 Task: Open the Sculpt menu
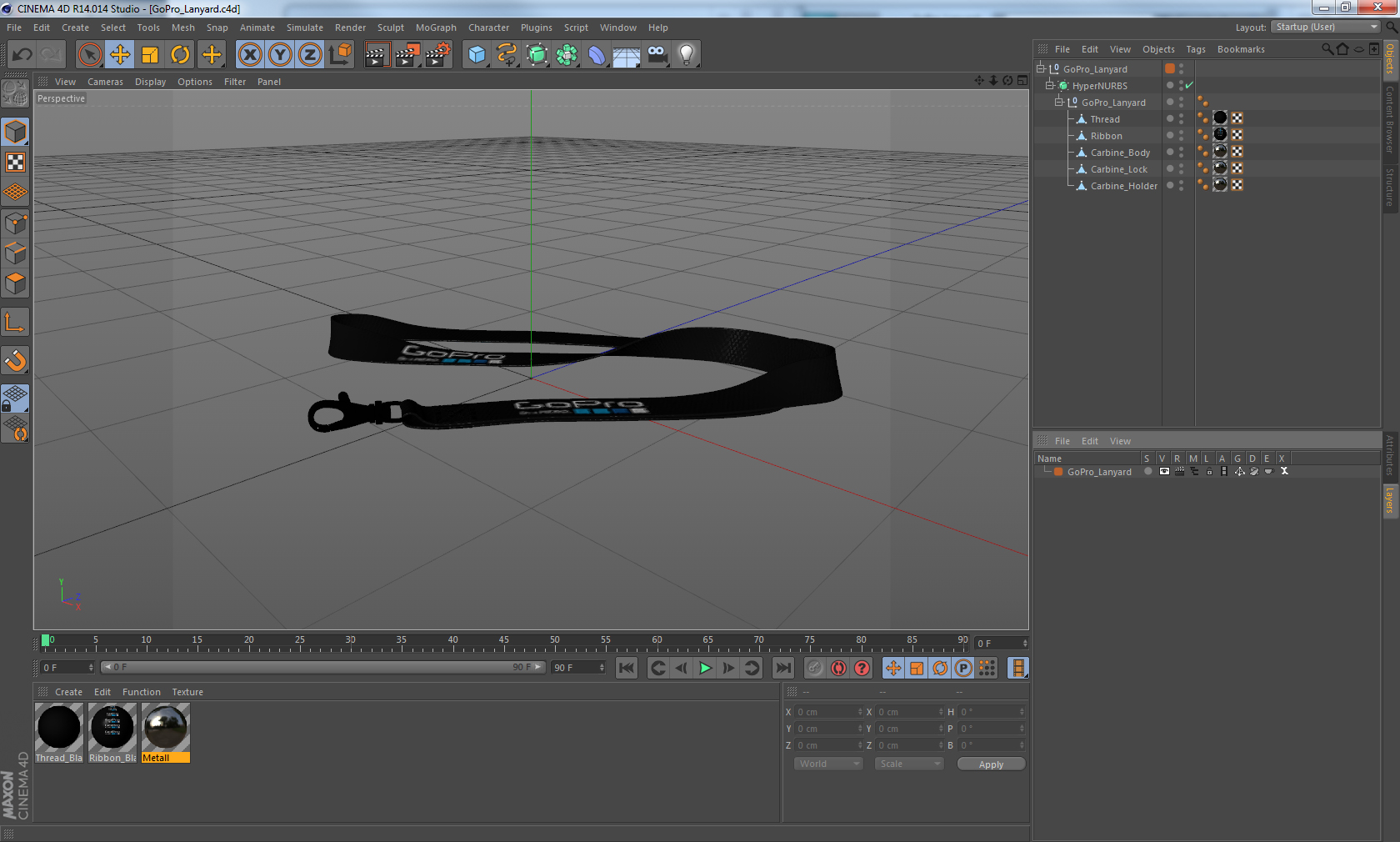tap(390, 28)
